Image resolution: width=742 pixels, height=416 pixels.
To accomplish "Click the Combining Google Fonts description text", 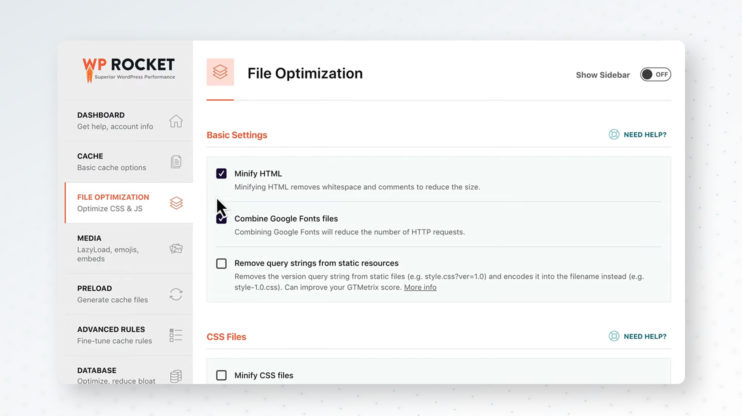I will 349,232.
